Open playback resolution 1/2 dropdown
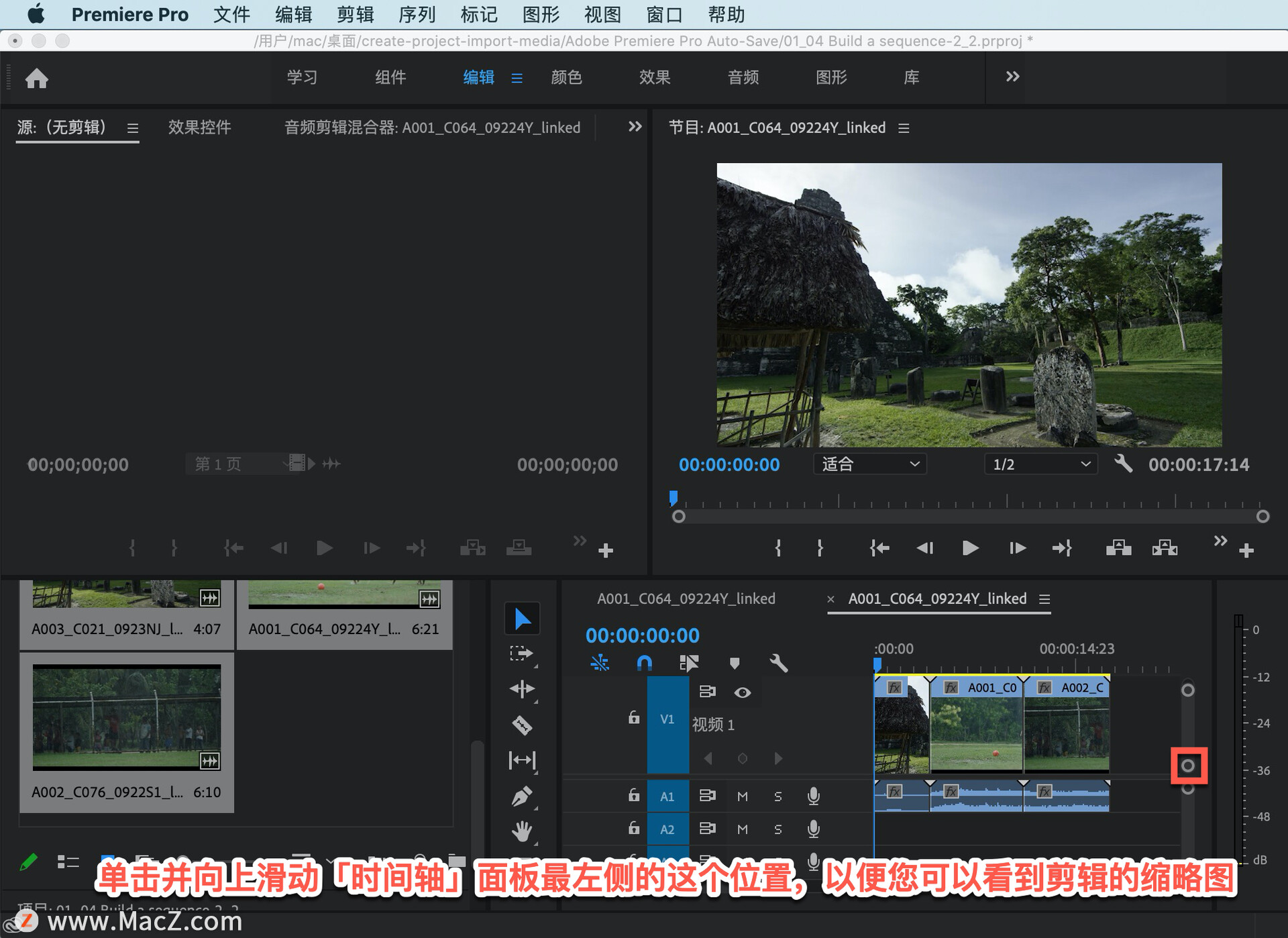This screenshot has height=938, width=1288. coord(1040,464)
